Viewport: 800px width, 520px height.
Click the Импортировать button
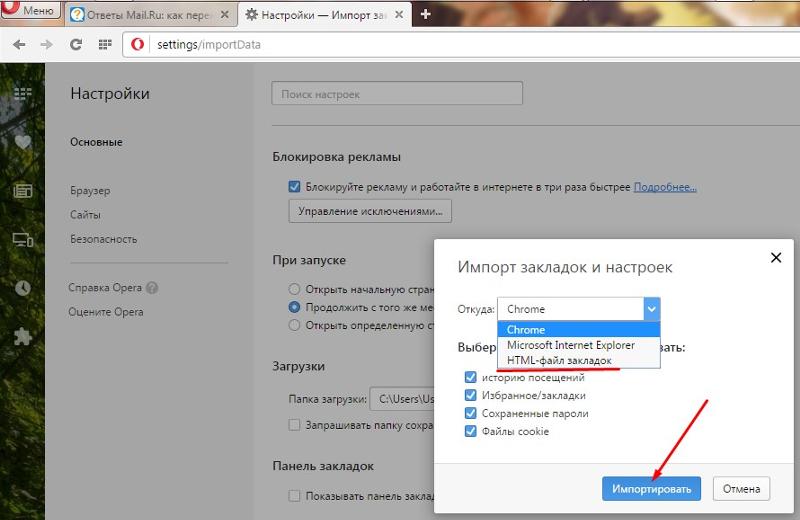tap(652, 489)
